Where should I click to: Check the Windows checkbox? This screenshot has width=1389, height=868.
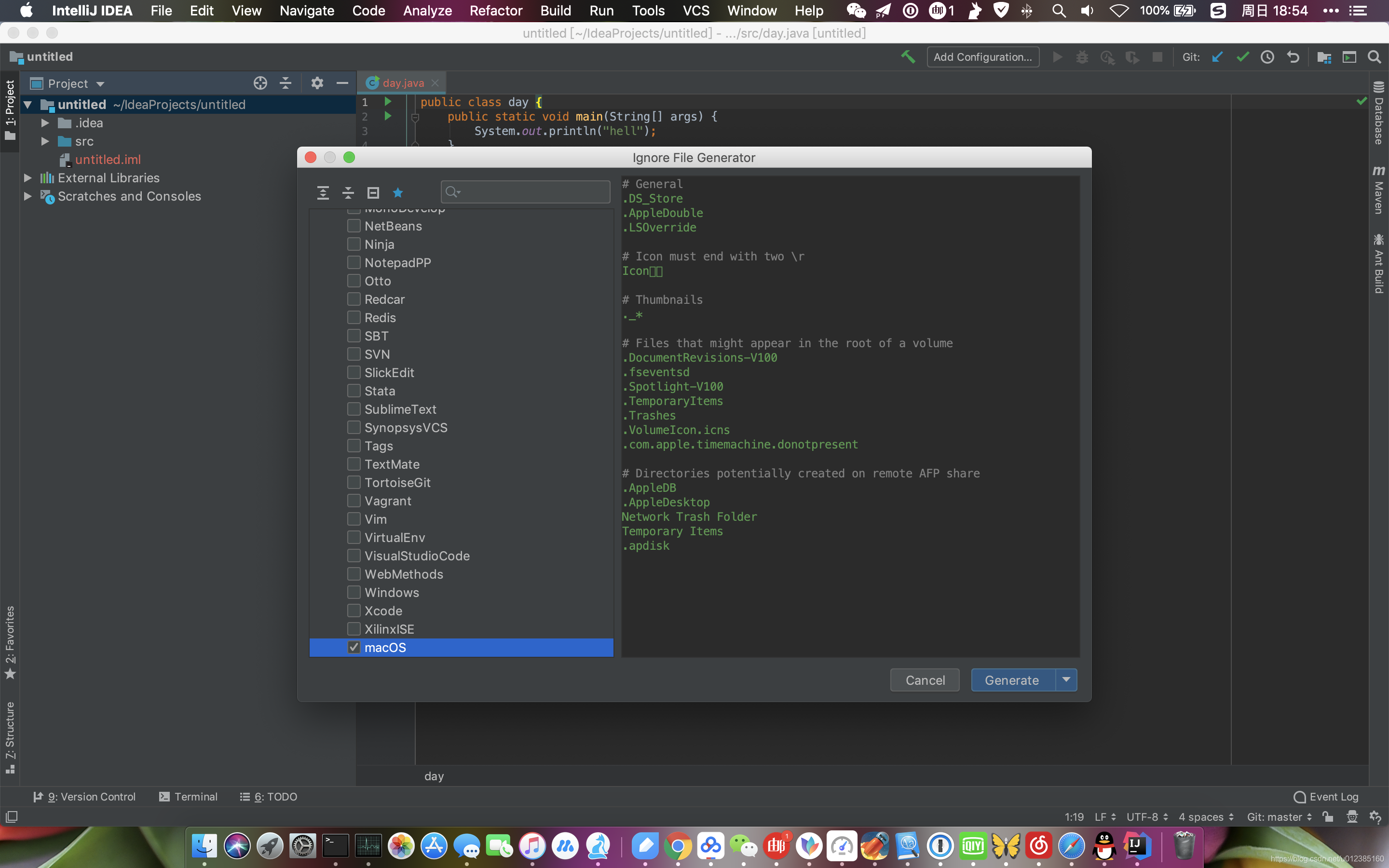tap(354, 592)
